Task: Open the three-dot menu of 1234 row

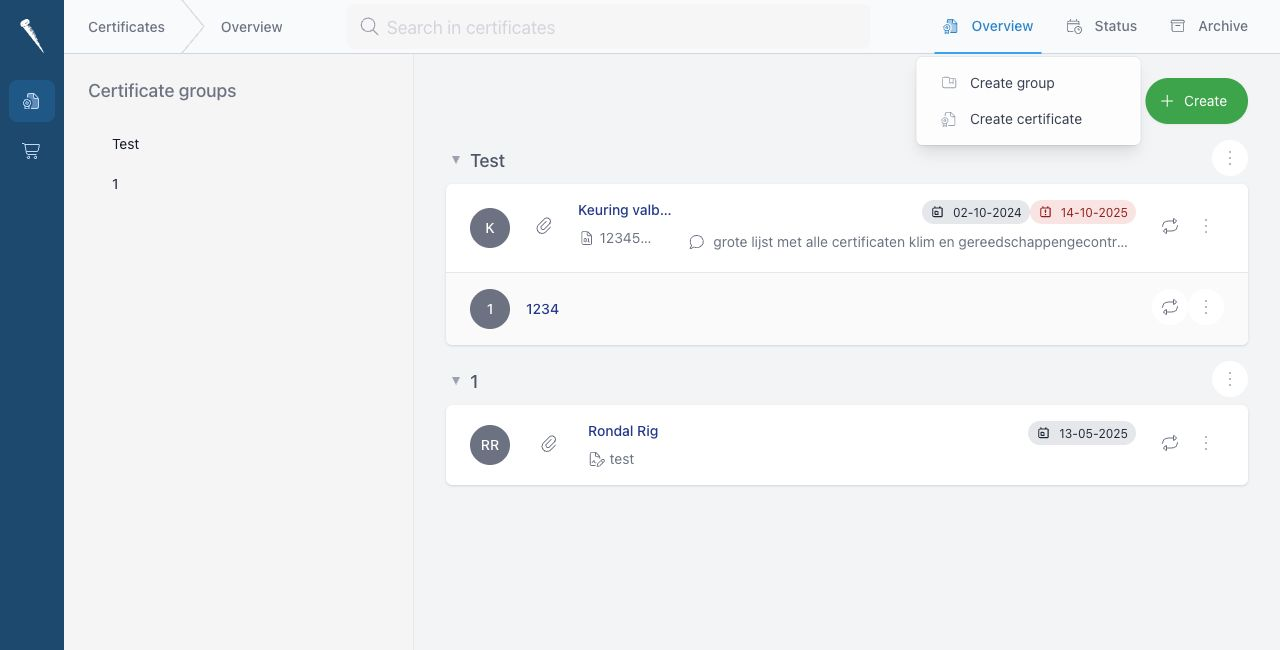Action: 1206,307
